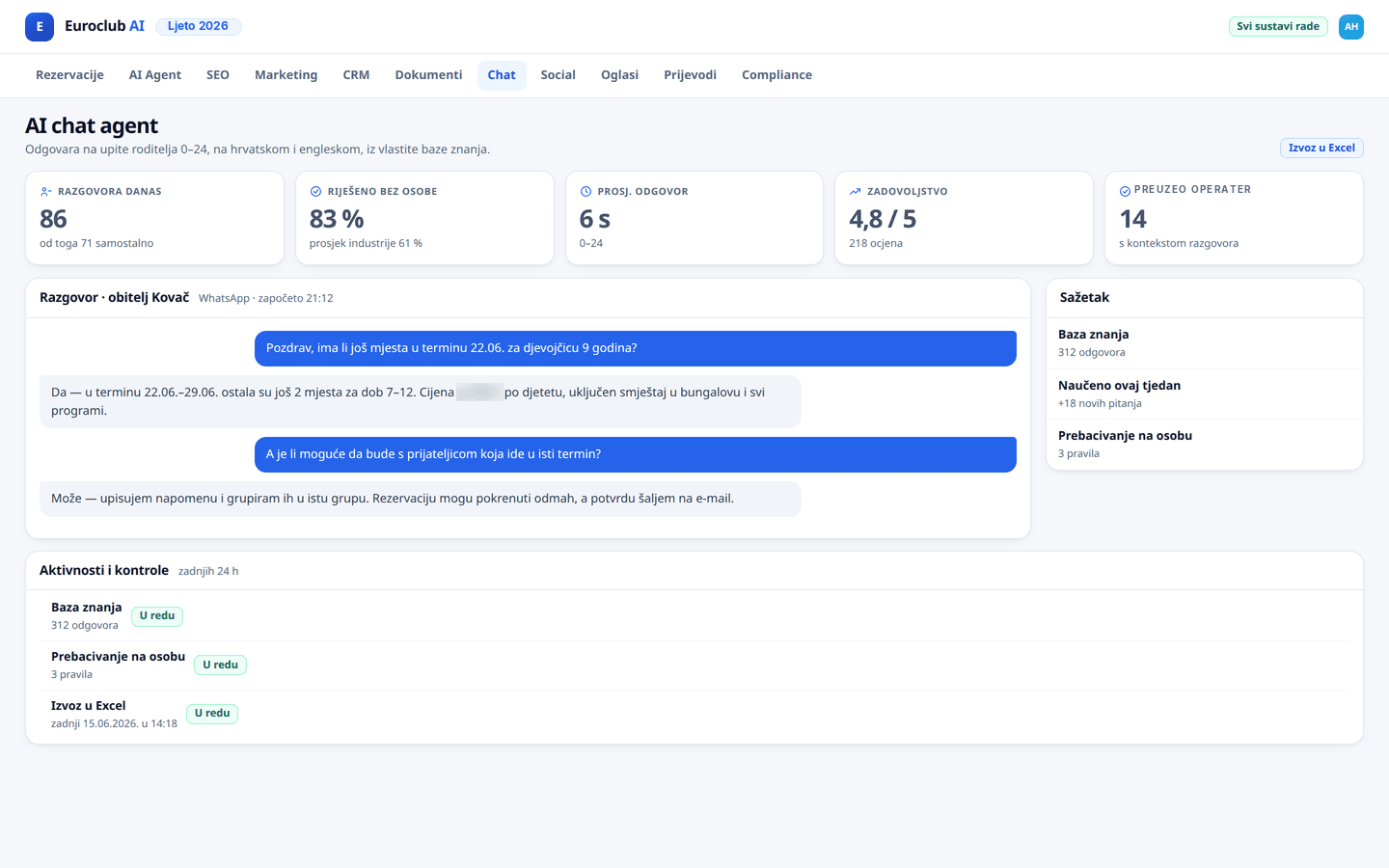Go to the SEO tab
Screen dimensions: 1389x868
click(x=218, y=75)
